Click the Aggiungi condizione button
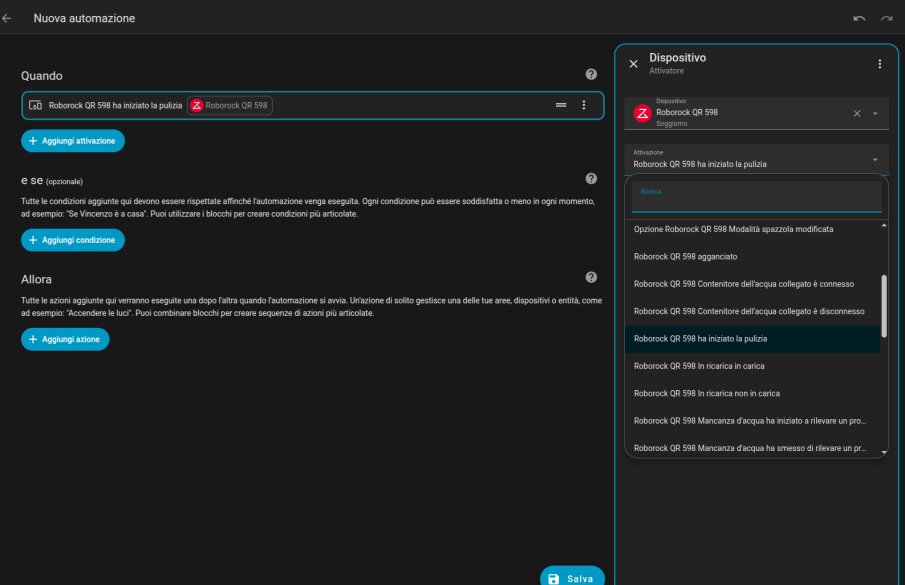 click(x=73, y=240)
